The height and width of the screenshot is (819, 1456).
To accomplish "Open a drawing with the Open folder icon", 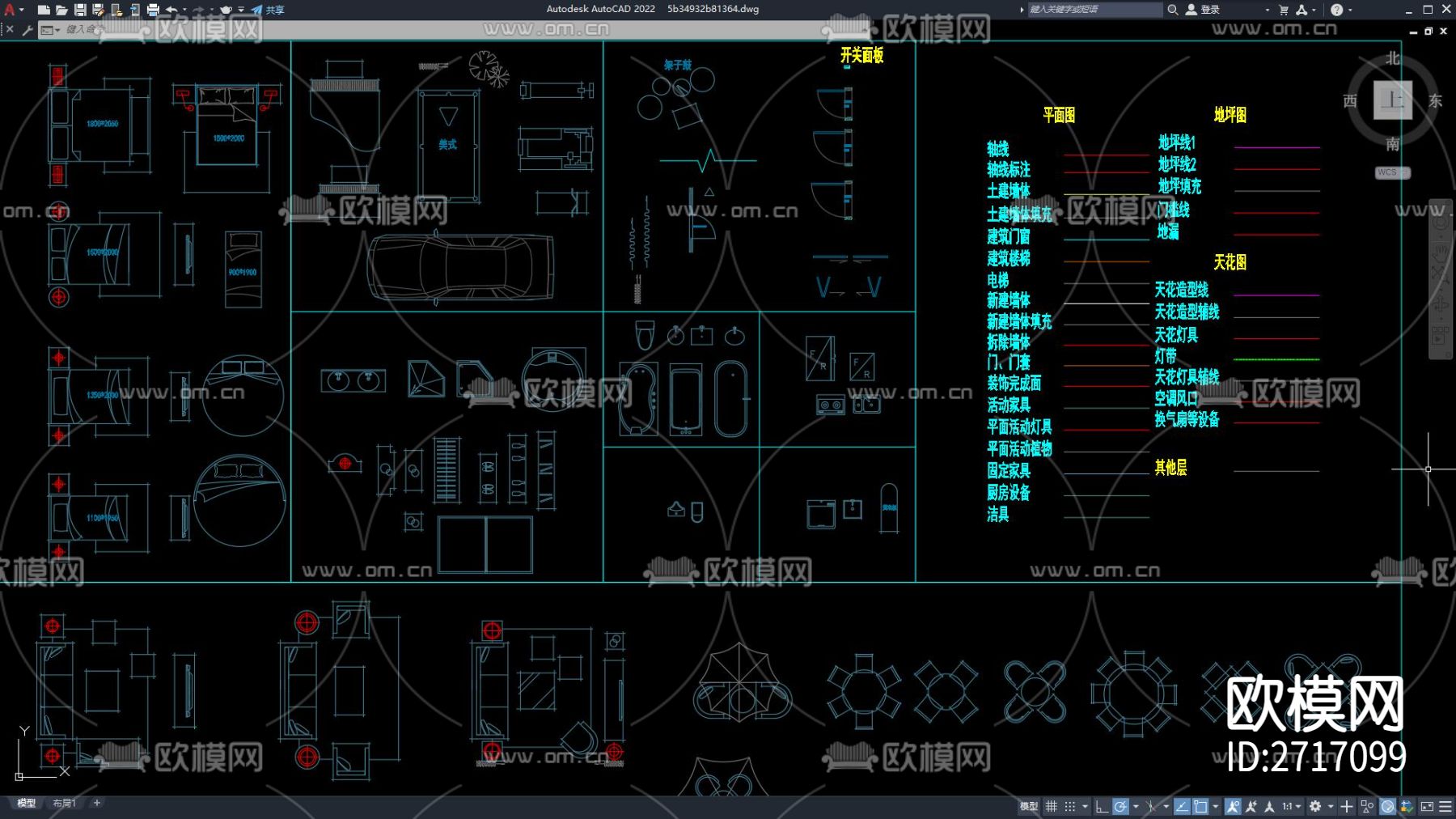I will click(61, 10).
